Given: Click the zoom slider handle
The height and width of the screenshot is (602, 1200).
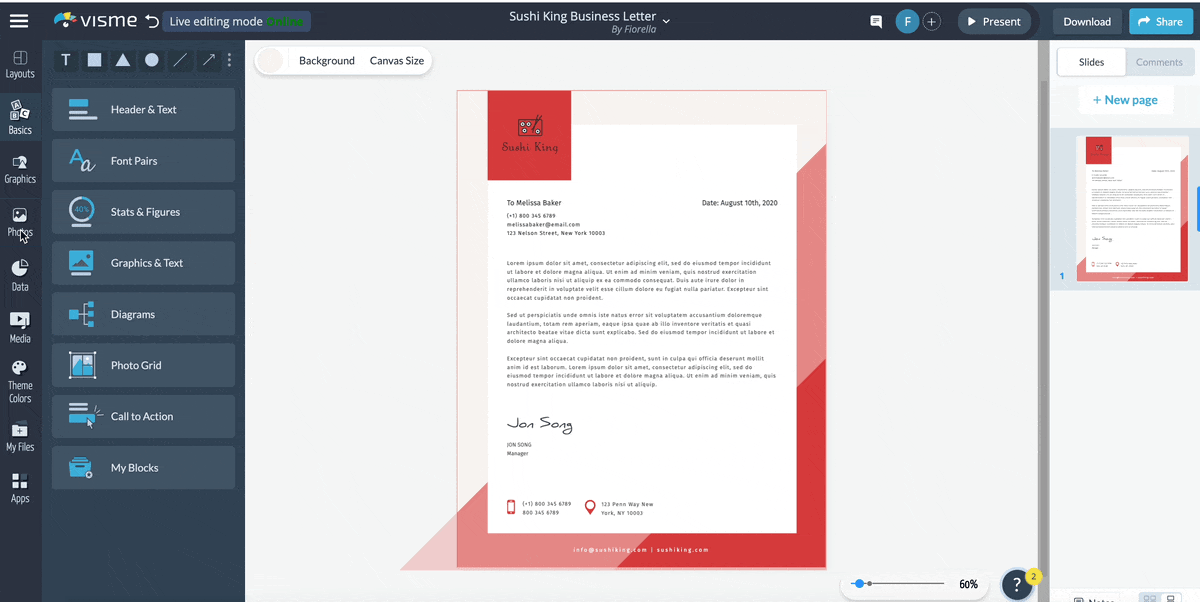Looking at the screenshot, I should tap(858, 583).
